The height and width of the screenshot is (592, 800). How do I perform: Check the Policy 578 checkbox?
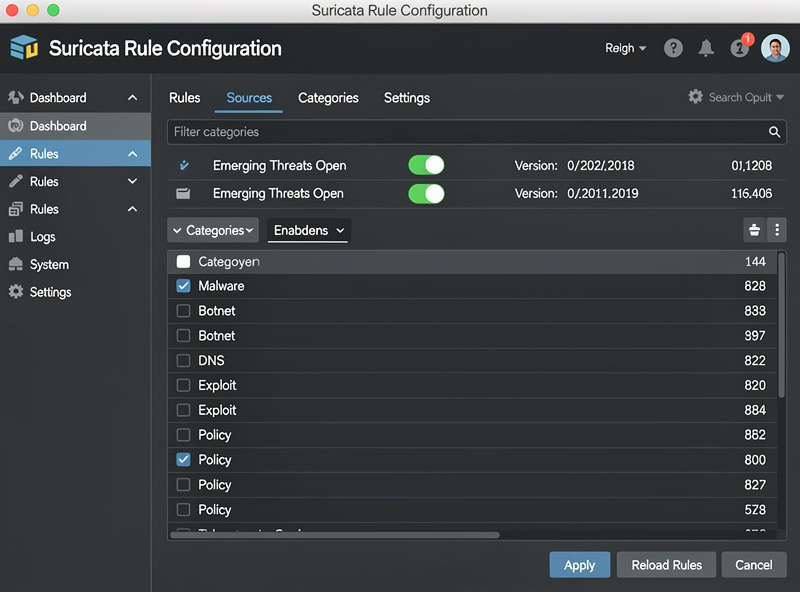[183, 509]
